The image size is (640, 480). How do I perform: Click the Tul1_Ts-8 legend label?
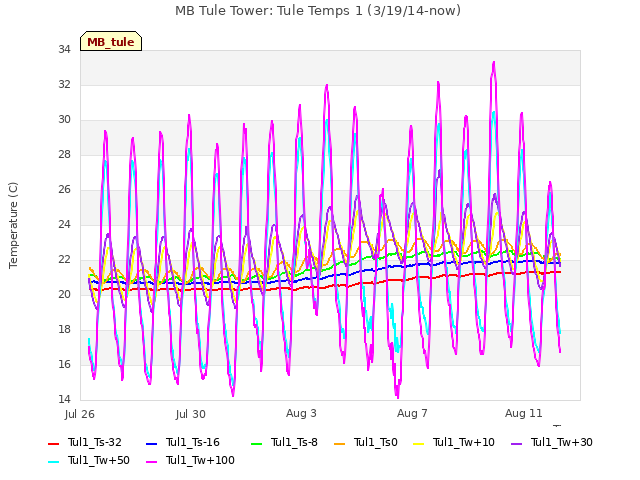[294, 442]
